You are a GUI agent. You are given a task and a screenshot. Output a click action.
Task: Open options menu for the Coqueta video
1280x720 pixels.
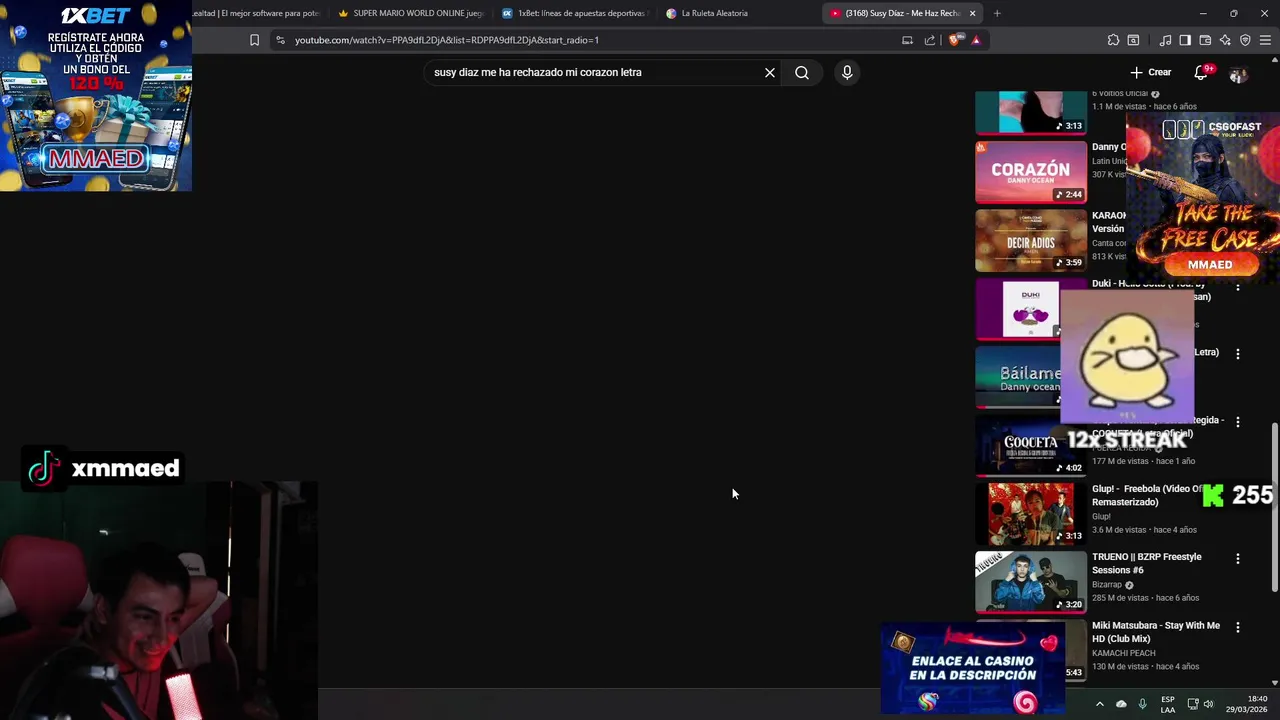[1238, 422]
